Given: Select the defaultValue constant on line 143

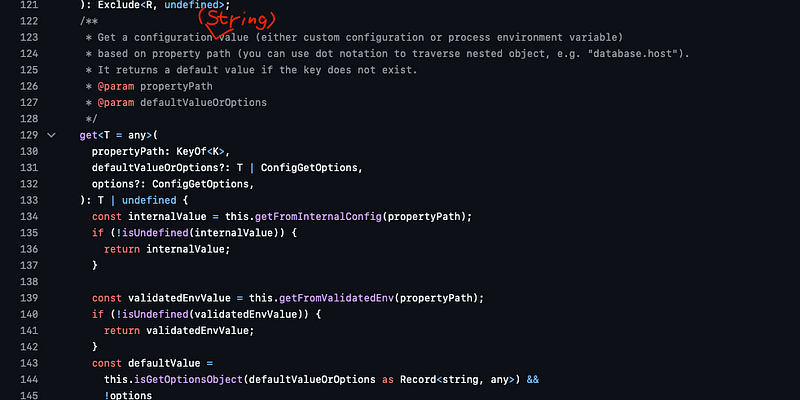Looking at the screenshot, I should [164, 363].
